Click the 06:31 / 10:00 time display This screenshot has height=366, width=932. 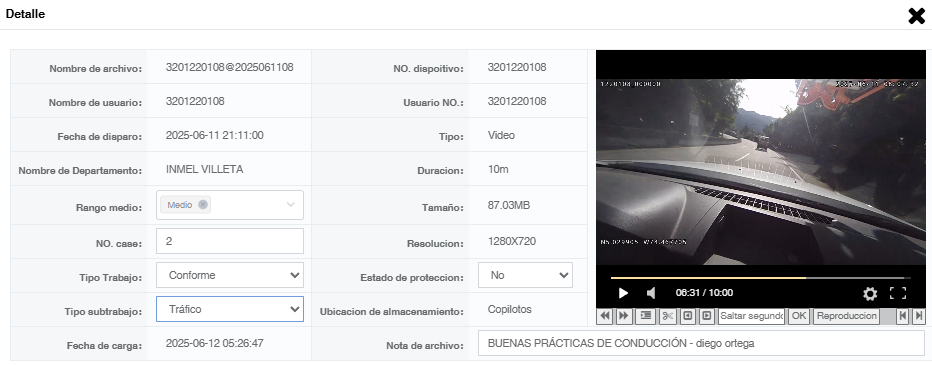(x=704, y=293)
